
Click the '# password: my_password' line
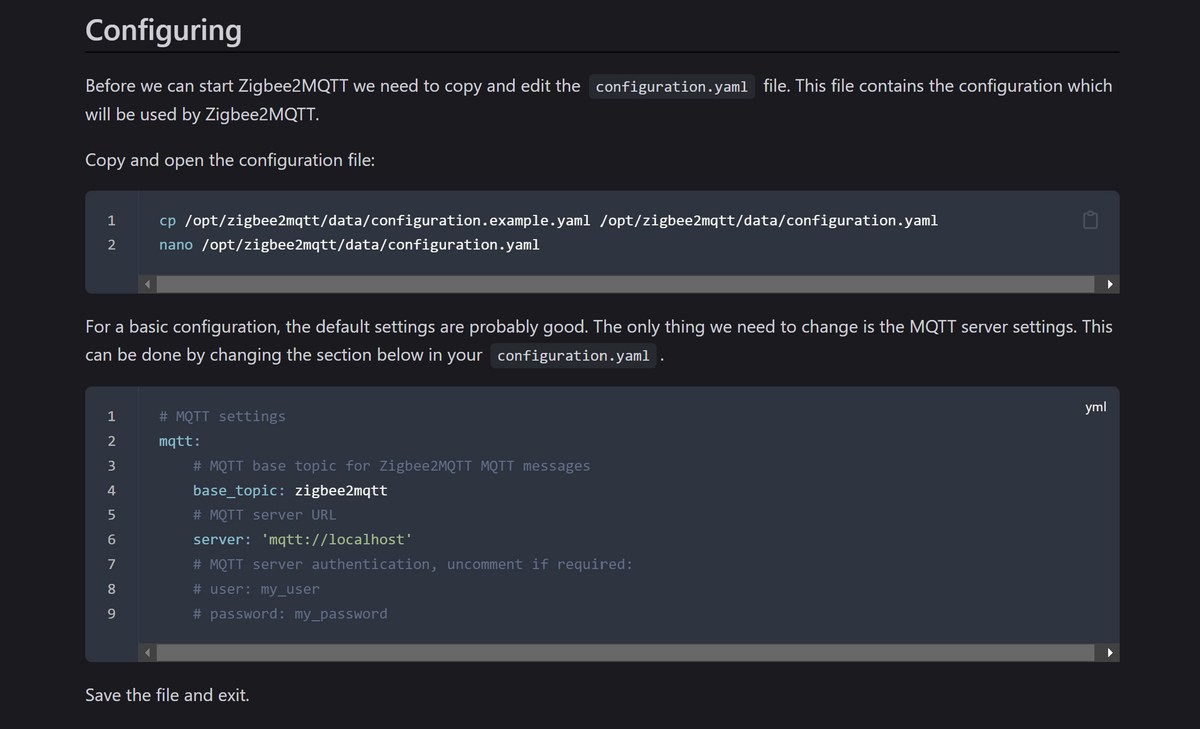290,614
